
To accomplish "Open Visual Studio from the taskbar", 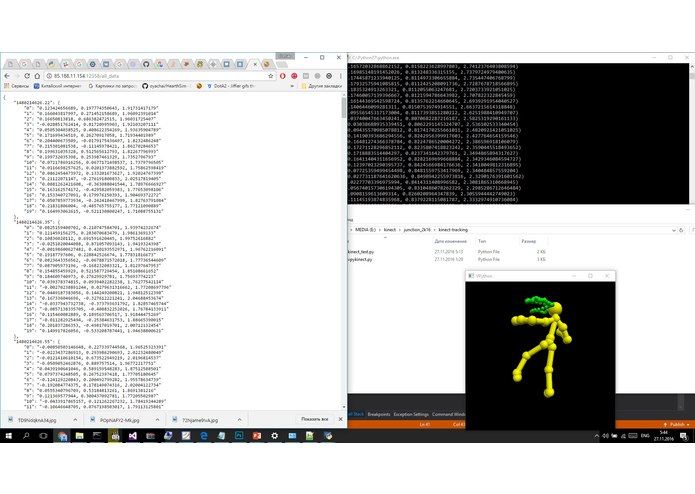I will tap(133, 436).
